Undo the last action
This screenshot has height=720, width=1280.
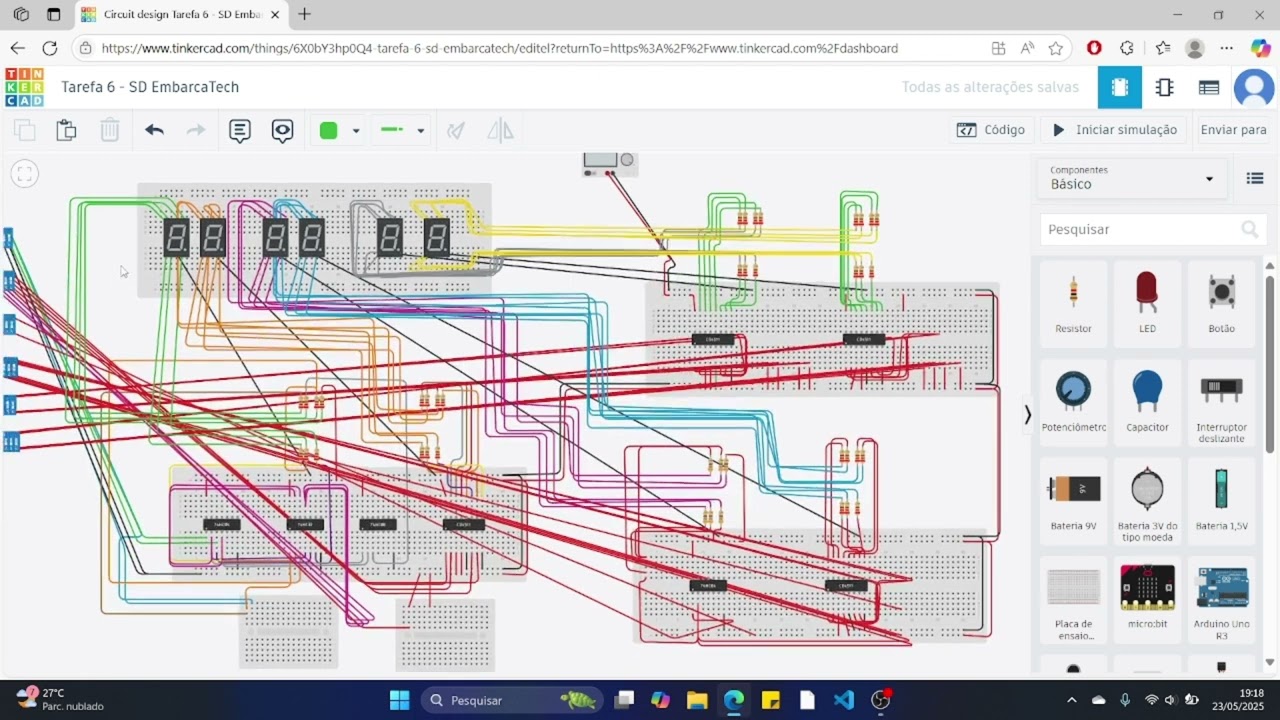coord(154,130)
